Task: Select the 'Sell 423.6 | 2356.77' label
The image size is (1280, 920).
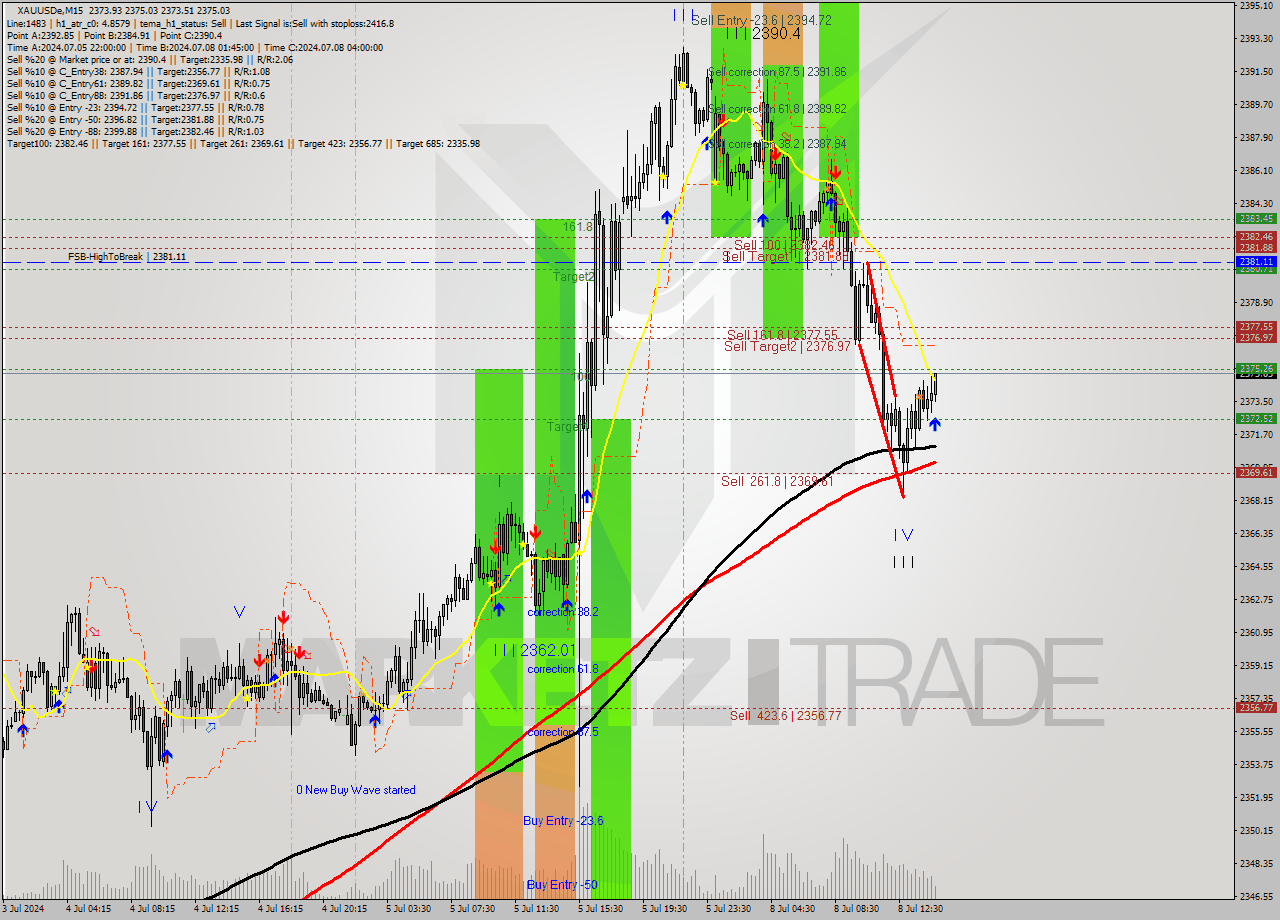Action: click(x=785, y=716)
